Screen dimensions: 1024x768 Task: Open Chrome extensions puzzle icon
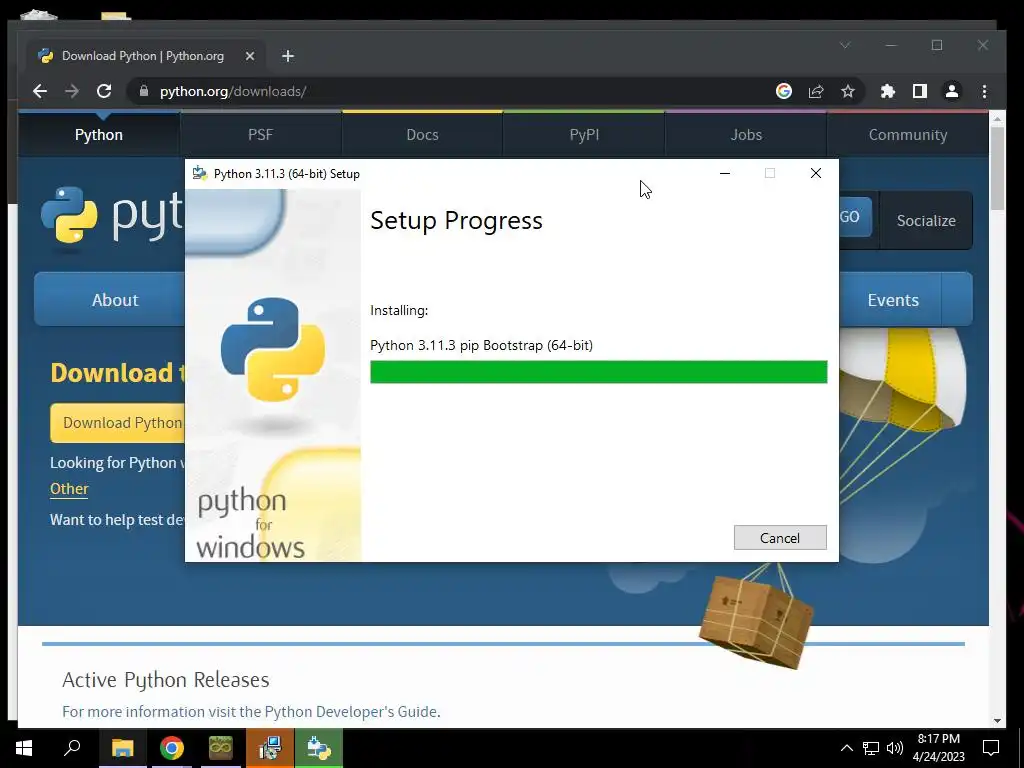coord(888,91)
